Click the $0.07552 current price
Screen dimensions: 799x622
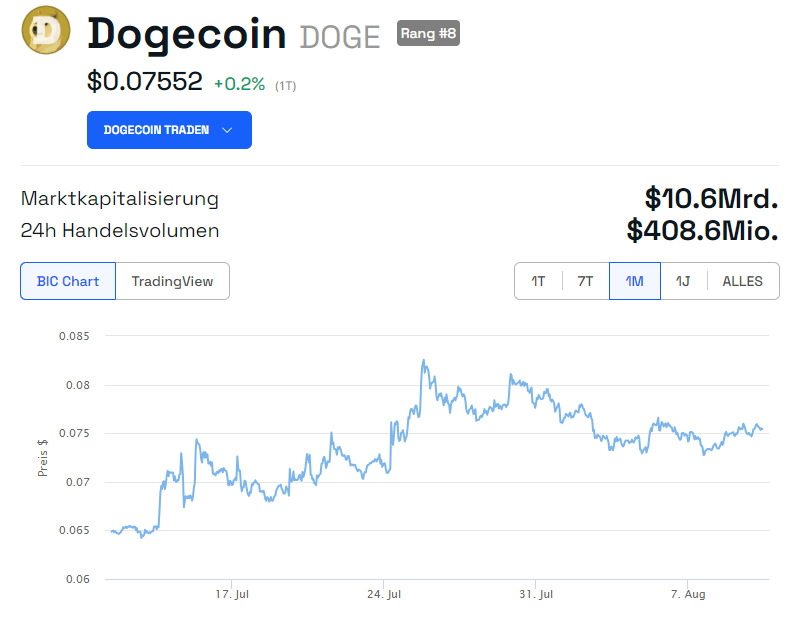(x=145, y=82)
